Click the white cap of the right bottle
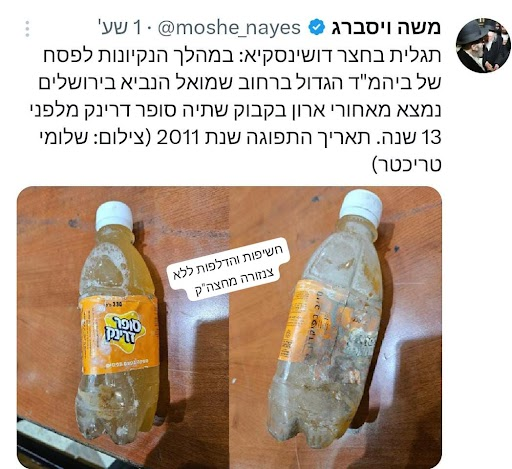This screenshot has height=469, width=512. [x=360, y=207]
